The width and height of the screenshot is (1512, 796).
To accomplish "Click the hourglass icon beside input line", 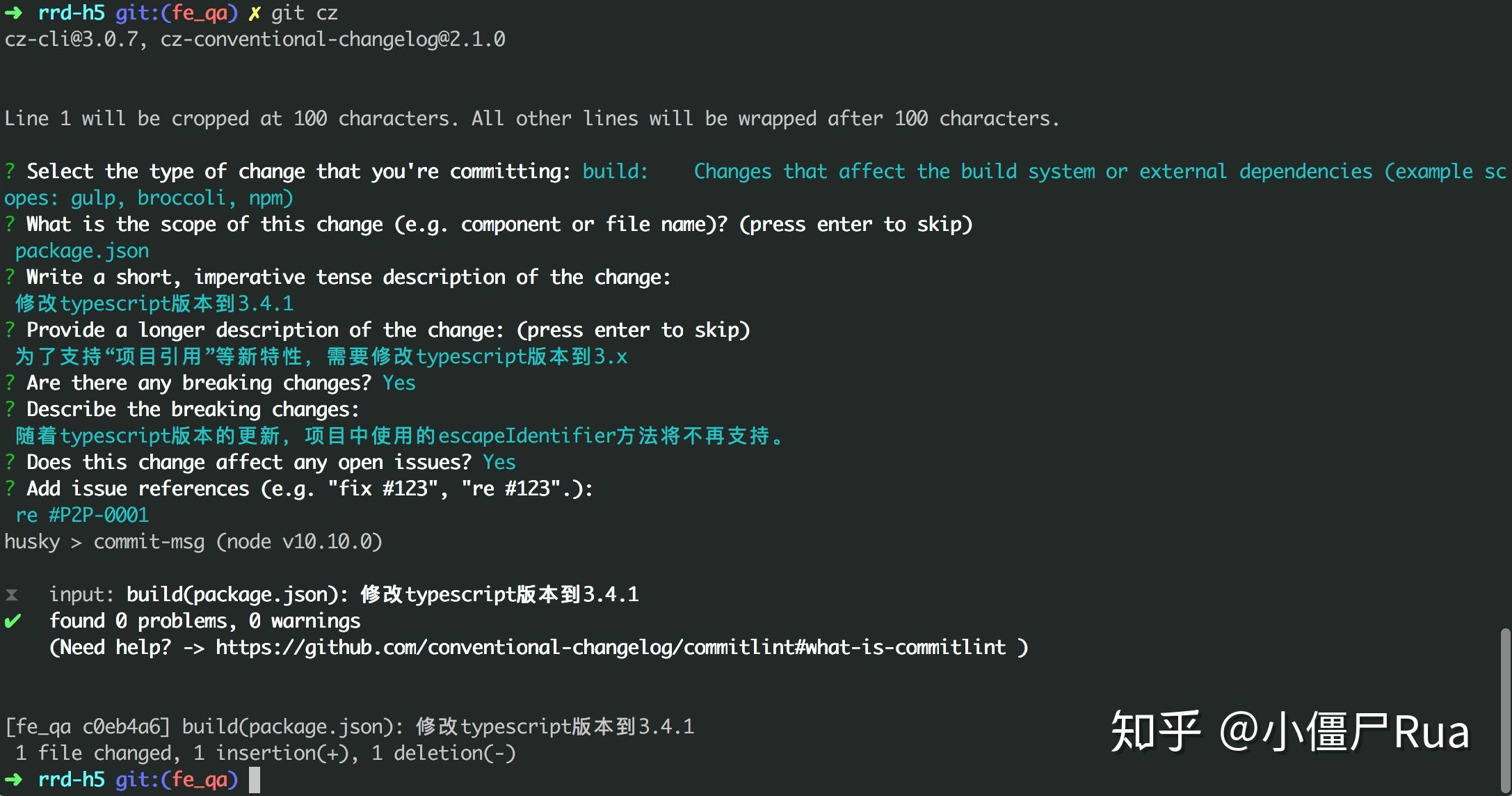I will [x=12, y=595].
